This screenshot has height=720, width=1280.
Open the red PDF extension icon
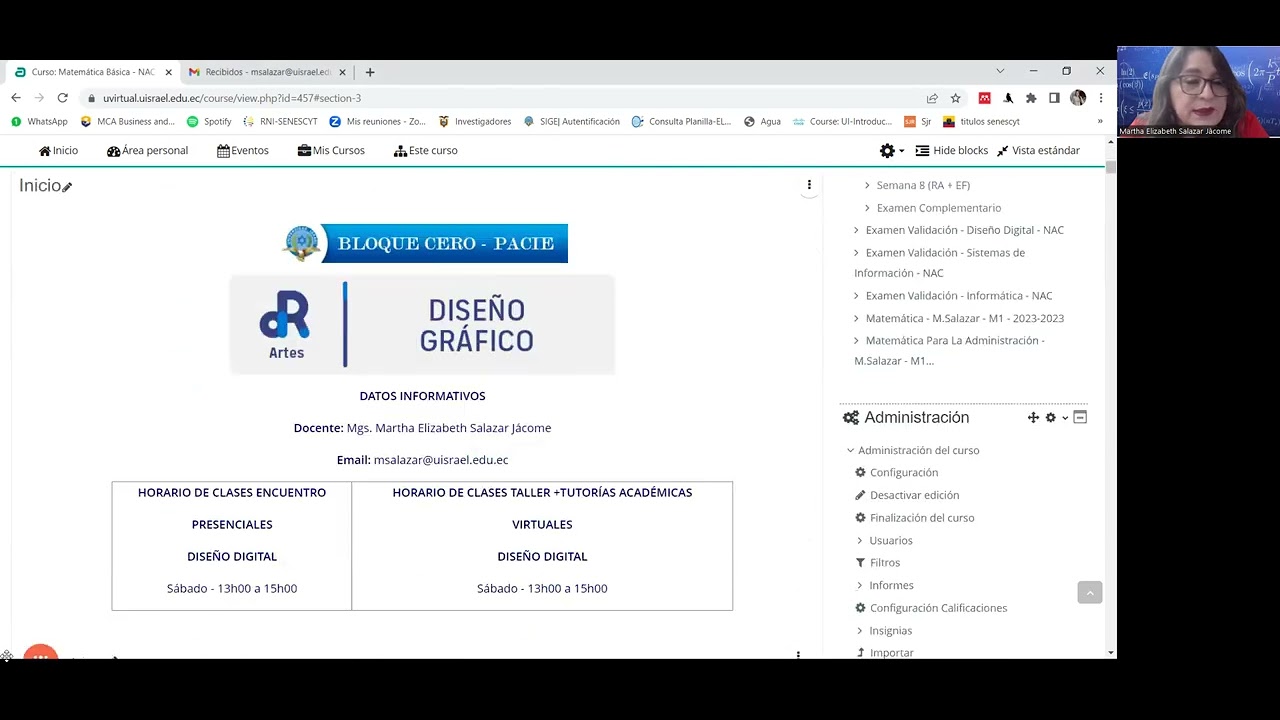click(984, 98)
